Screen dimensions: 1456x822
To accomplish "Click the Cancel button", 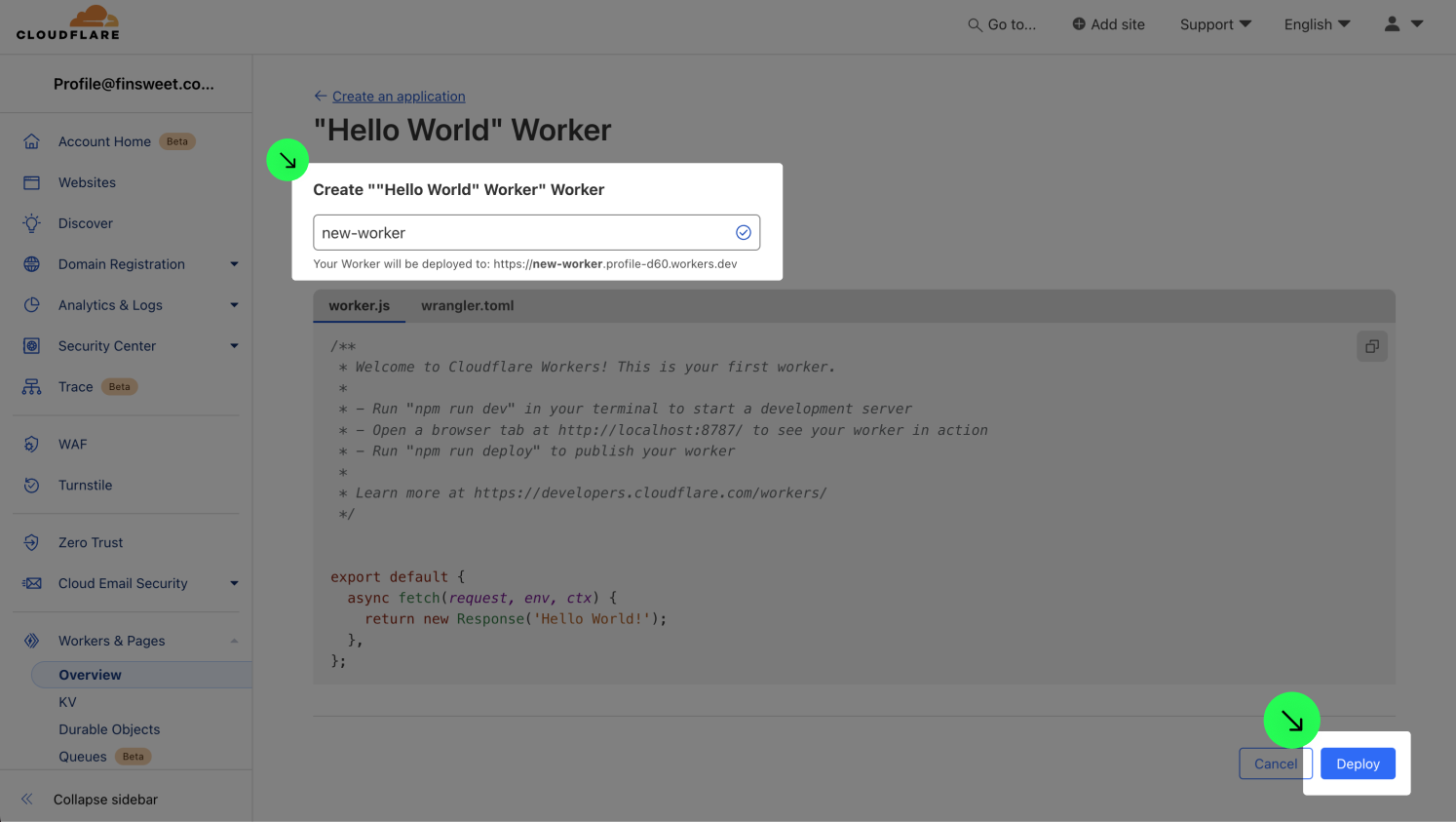I will coord(1276,763).
